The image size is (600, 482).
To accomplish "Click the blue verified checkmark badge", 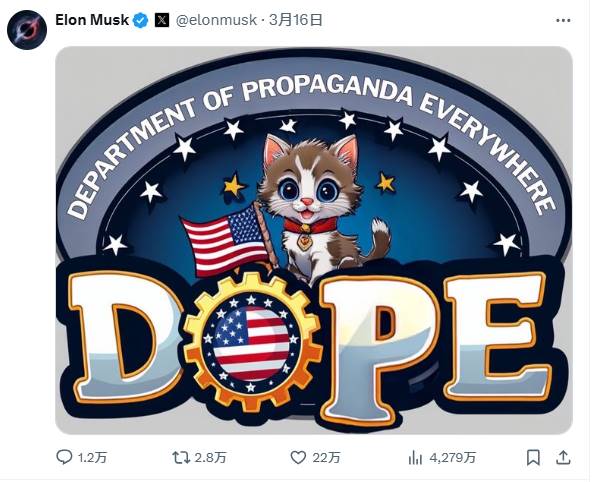I will [141, 20].
